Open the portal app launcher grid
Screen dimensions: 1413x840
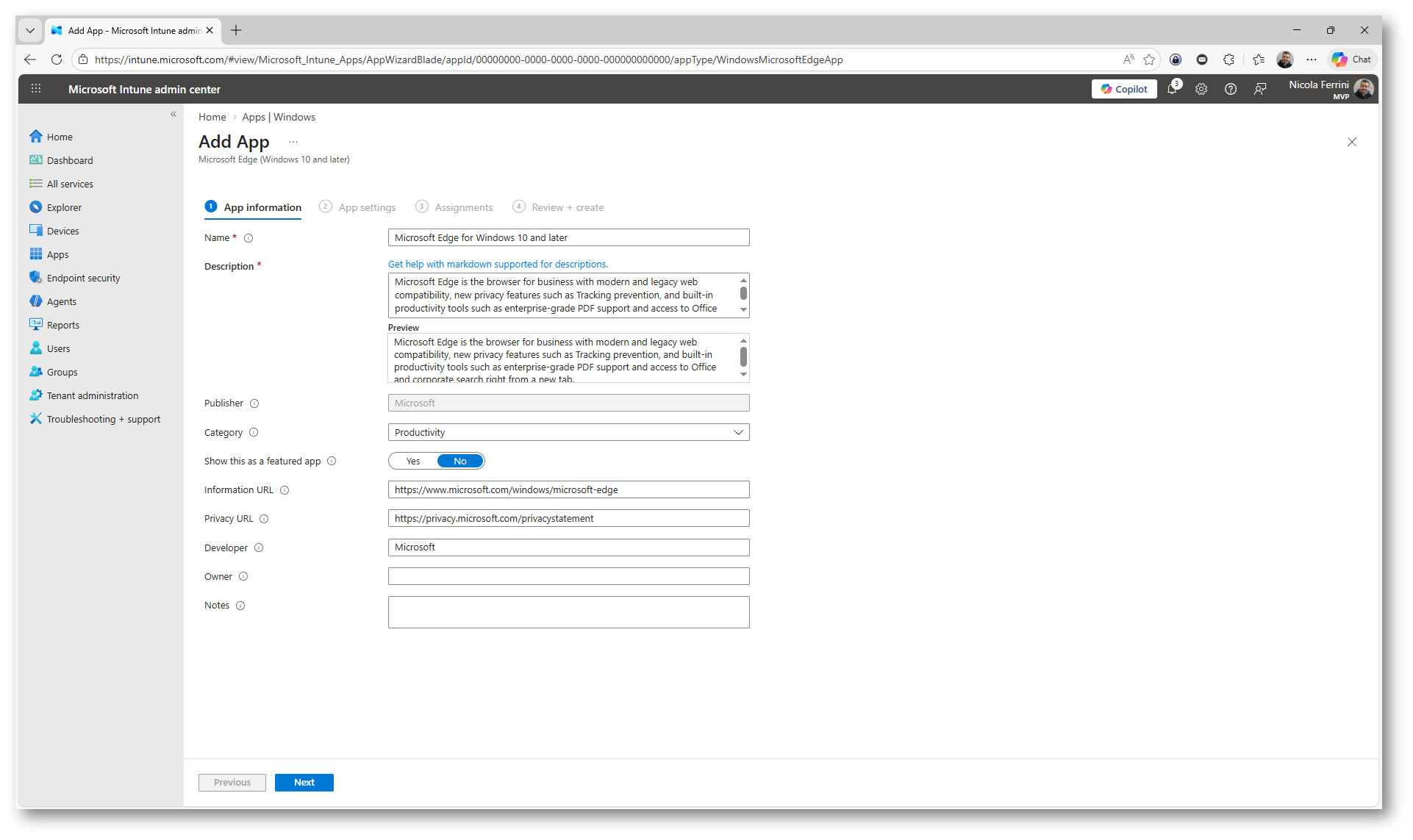tap(36, 89)
